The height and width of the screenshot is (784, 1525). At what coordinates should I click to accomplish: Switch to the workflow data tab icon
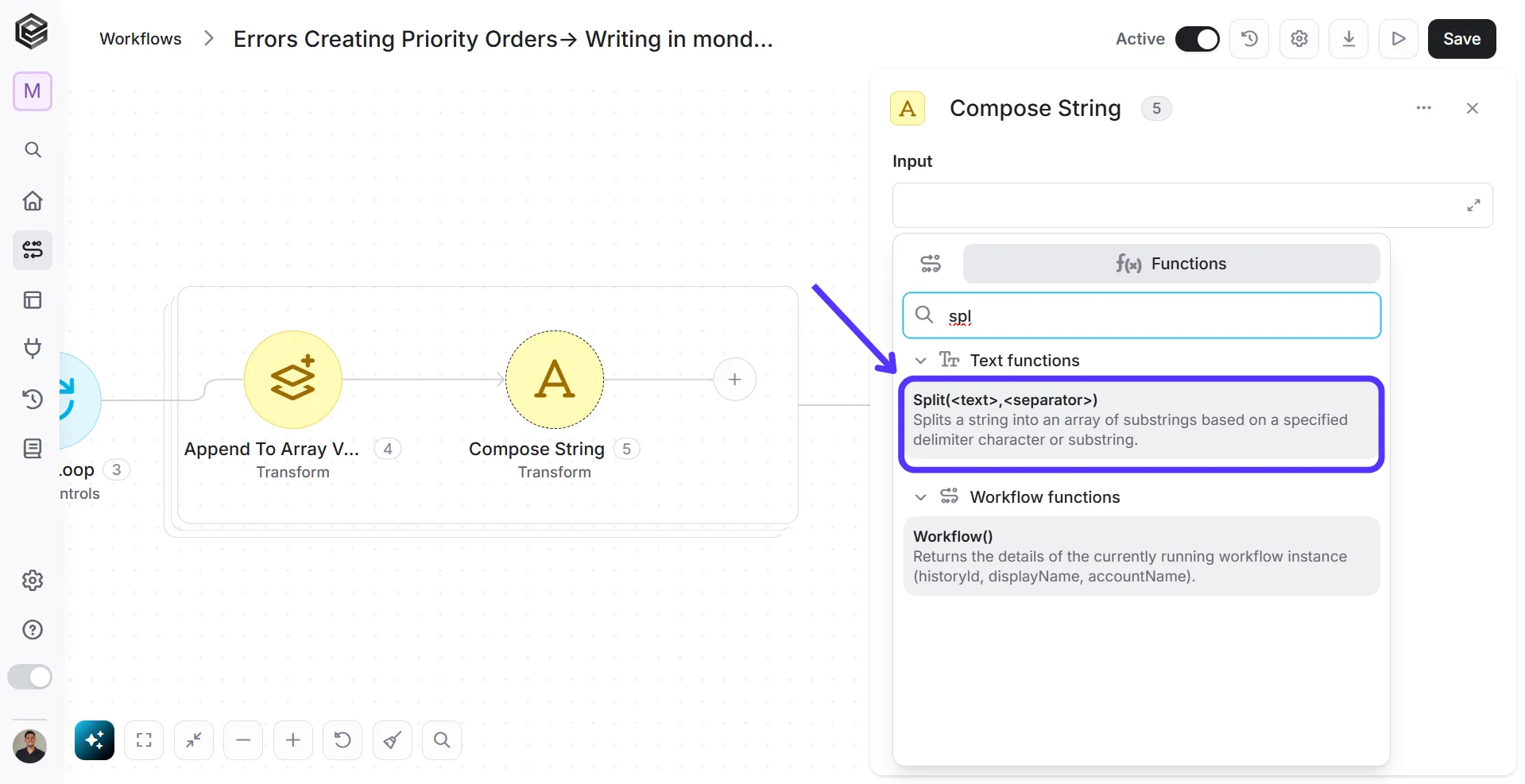click(931, 264)
